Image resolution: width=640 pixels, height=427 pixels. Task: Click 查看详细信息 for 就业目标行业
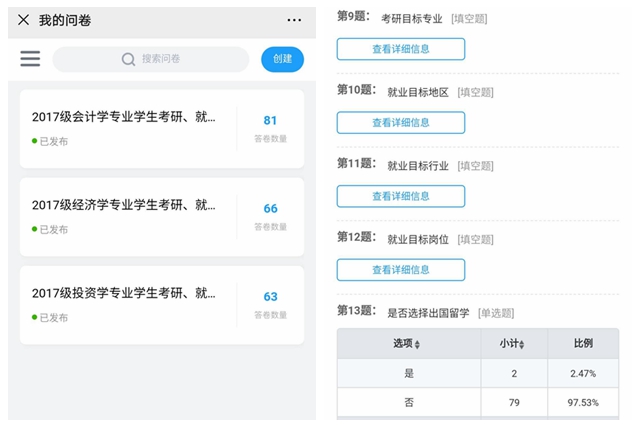pos(400,196)
